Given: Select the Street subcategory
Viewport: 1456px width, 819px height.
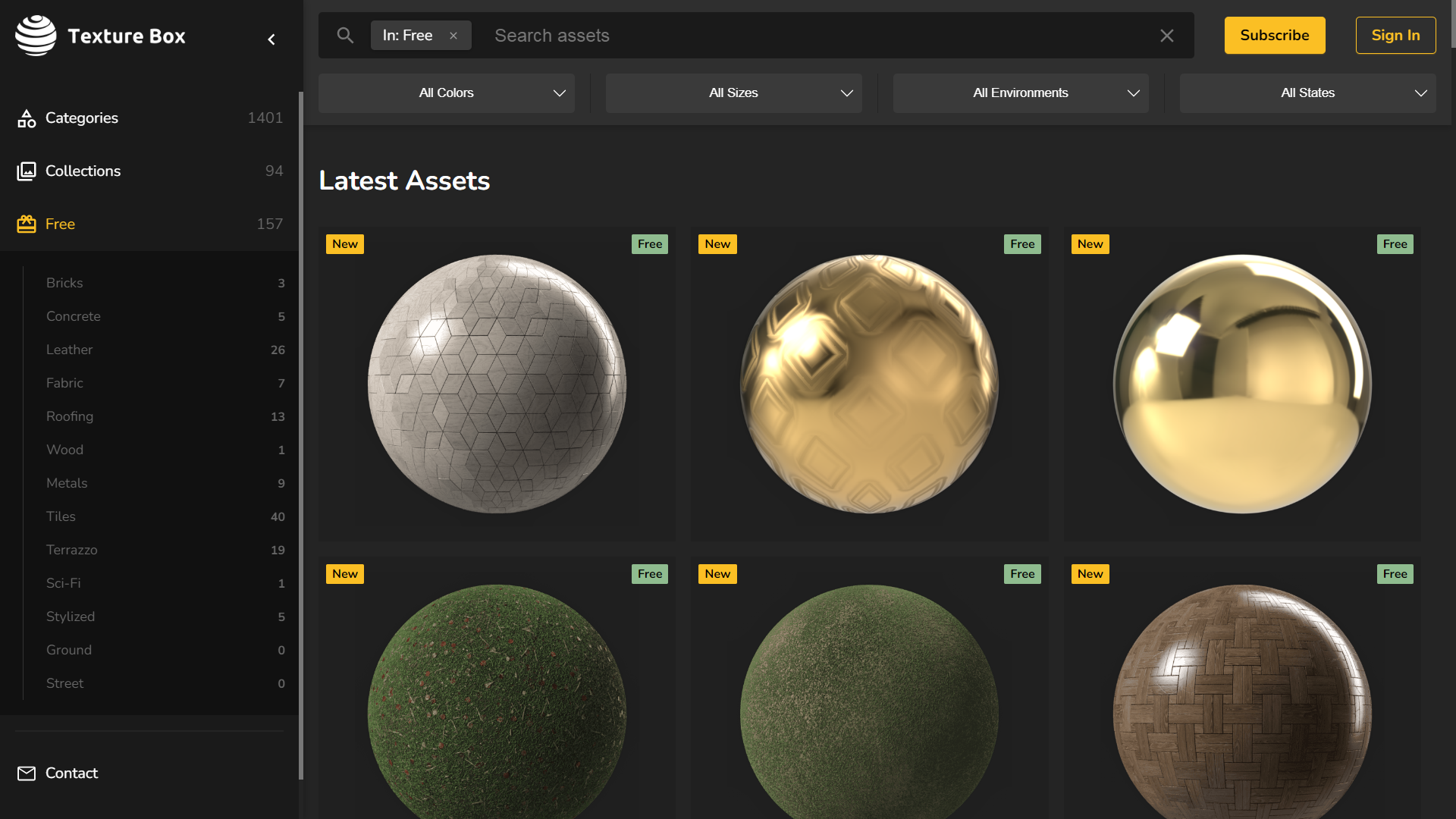Looking at the screenshot, I should pyautogui.click(x=165, y=683).
